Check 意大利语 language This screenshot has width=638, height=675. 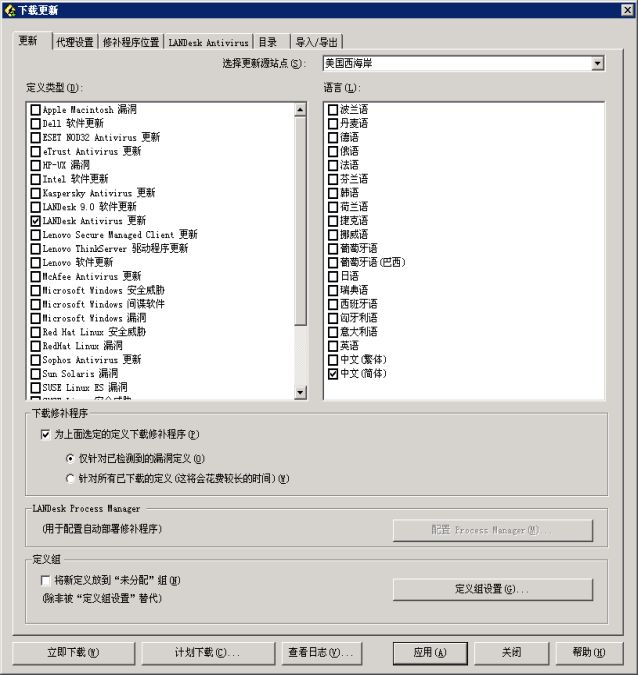333,332
